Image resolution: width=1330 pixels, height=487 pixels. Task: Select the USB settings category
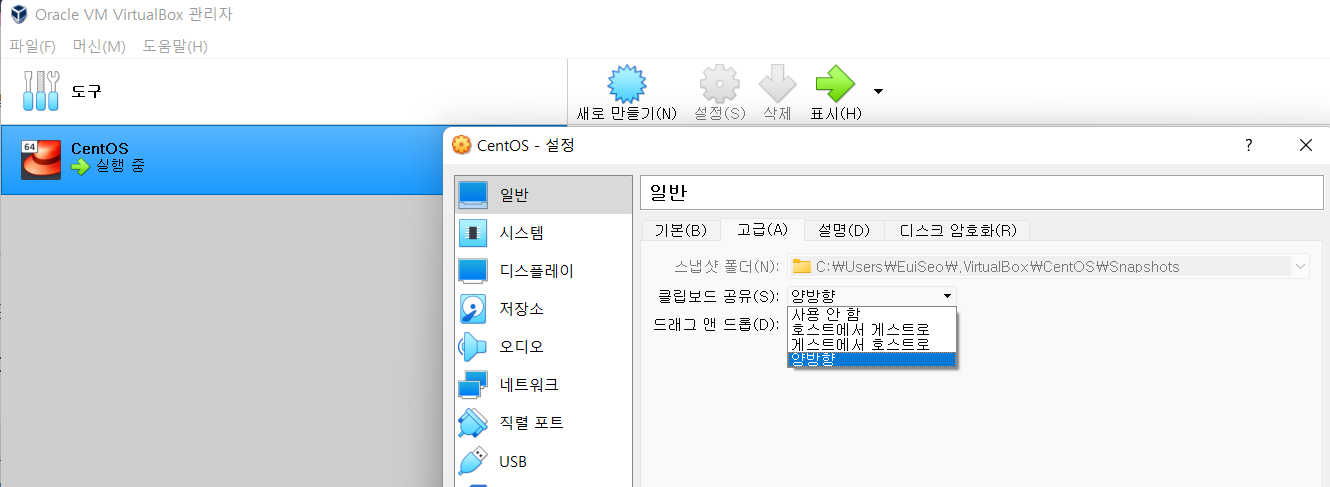pyautogui.click(x=543, y=461)
